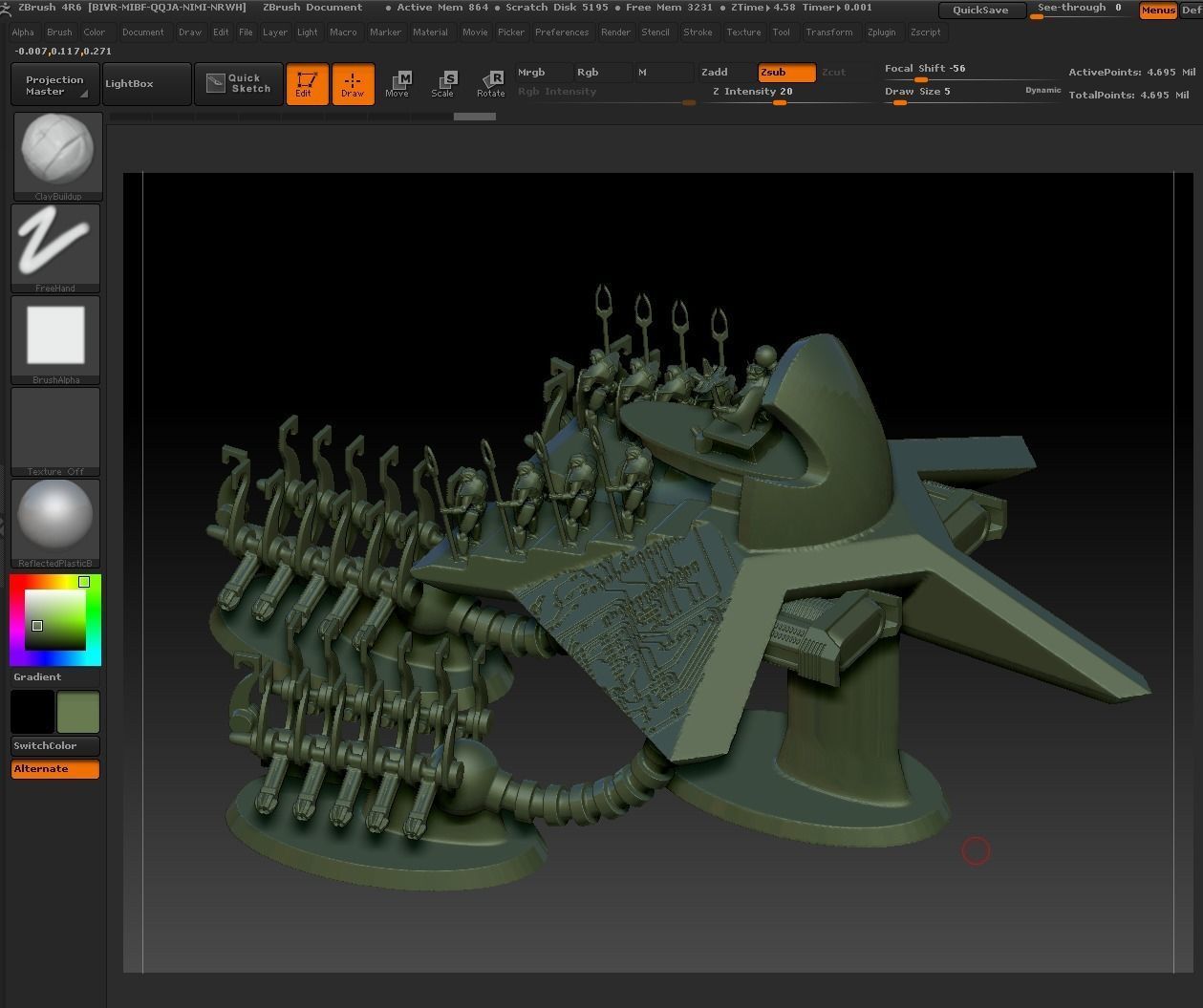Select the Move tool
The height and width of the screenshot is (1008, 1203).
397,84
